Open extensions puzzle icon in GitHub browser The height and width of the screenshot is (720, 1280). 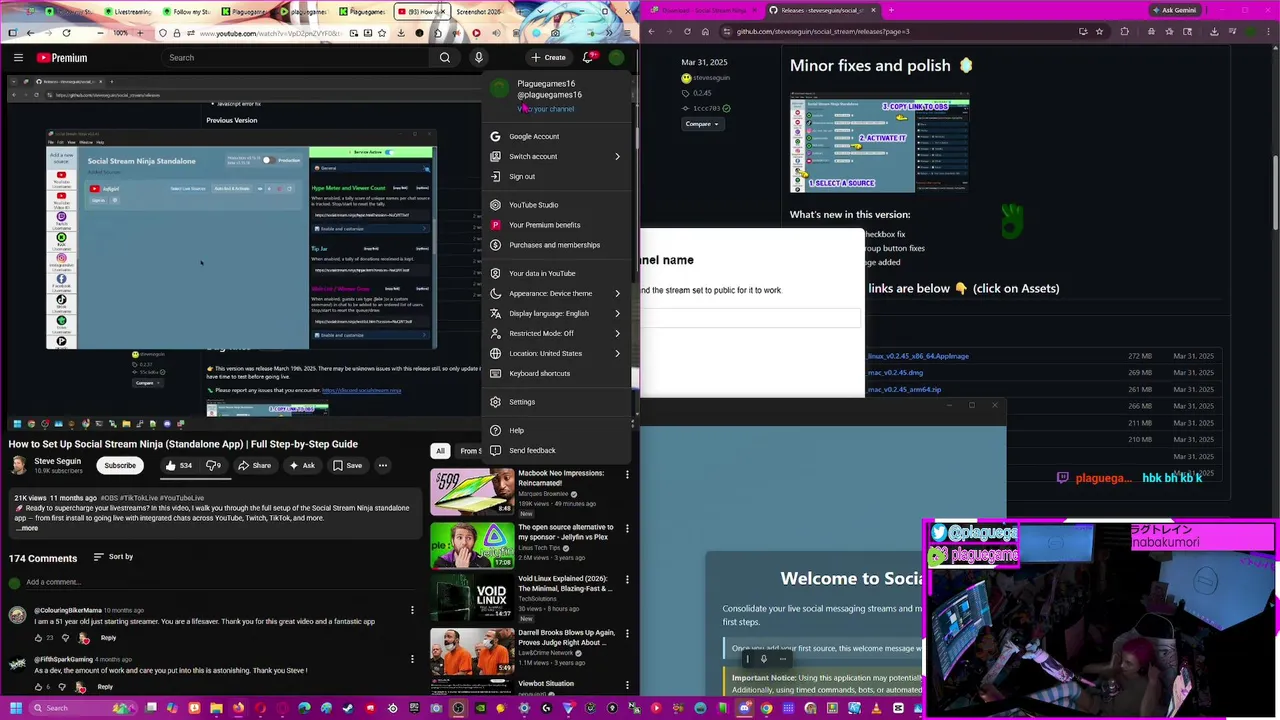1124,32
